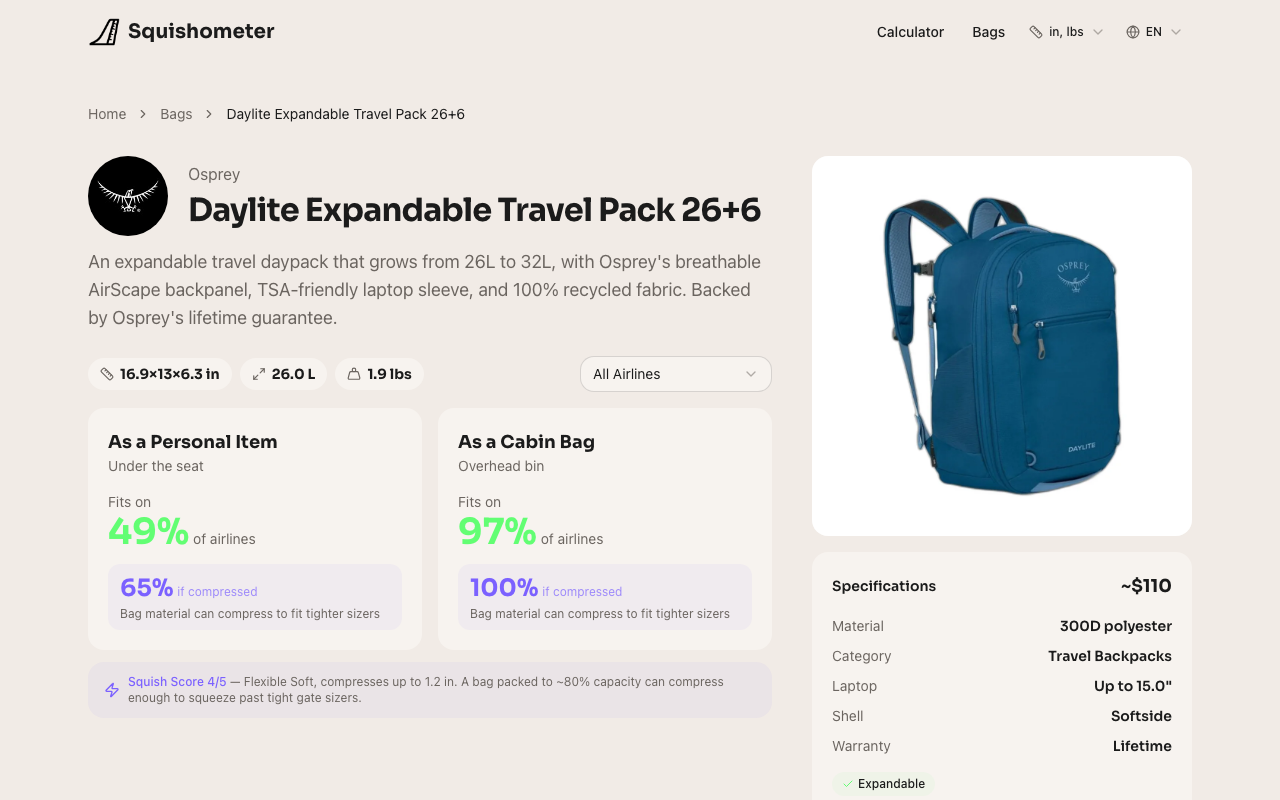
Task: Click the expand-arrows icon in volume chip
Action: pos(259,374)
